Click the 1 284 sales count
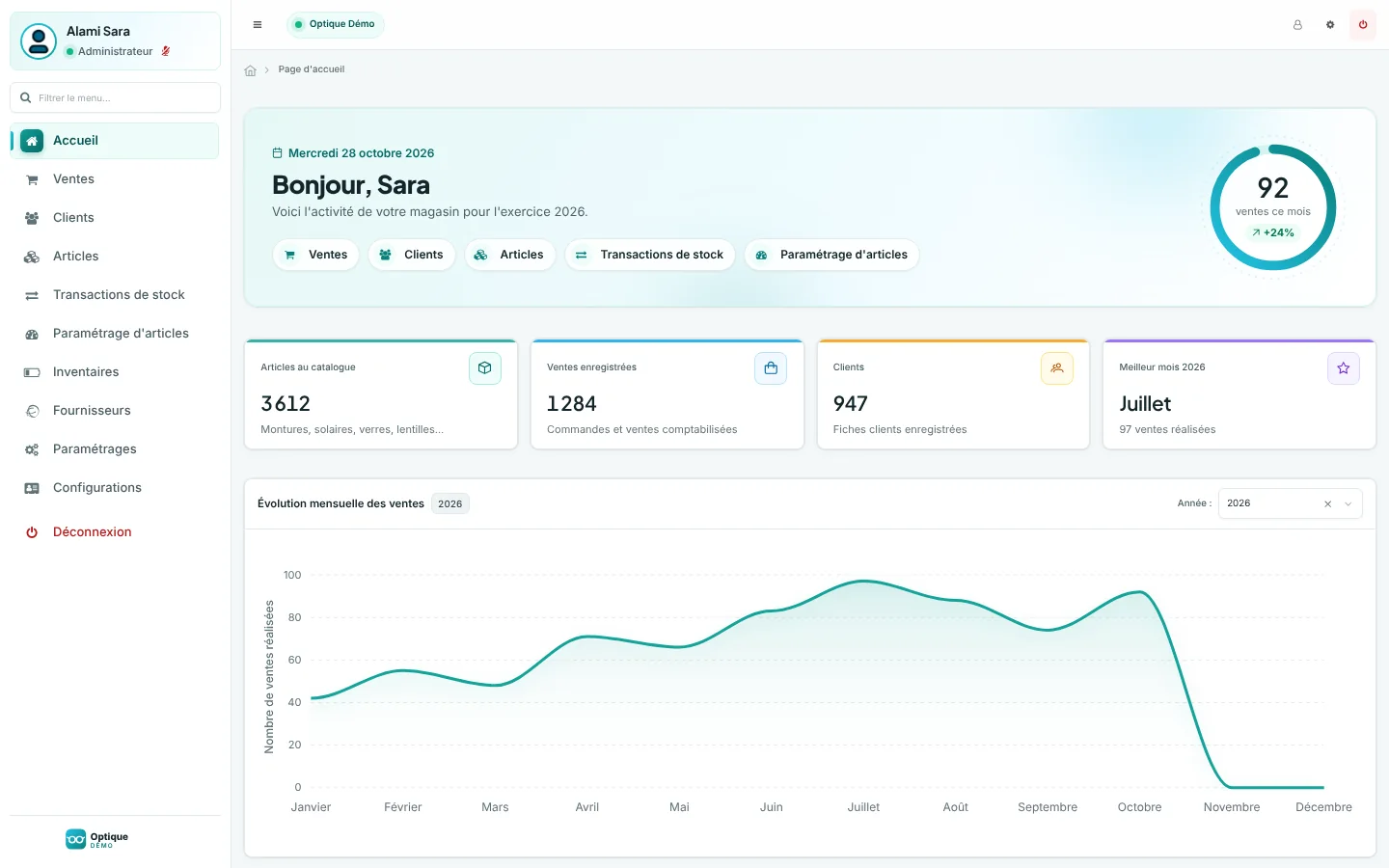 (572, 403)
